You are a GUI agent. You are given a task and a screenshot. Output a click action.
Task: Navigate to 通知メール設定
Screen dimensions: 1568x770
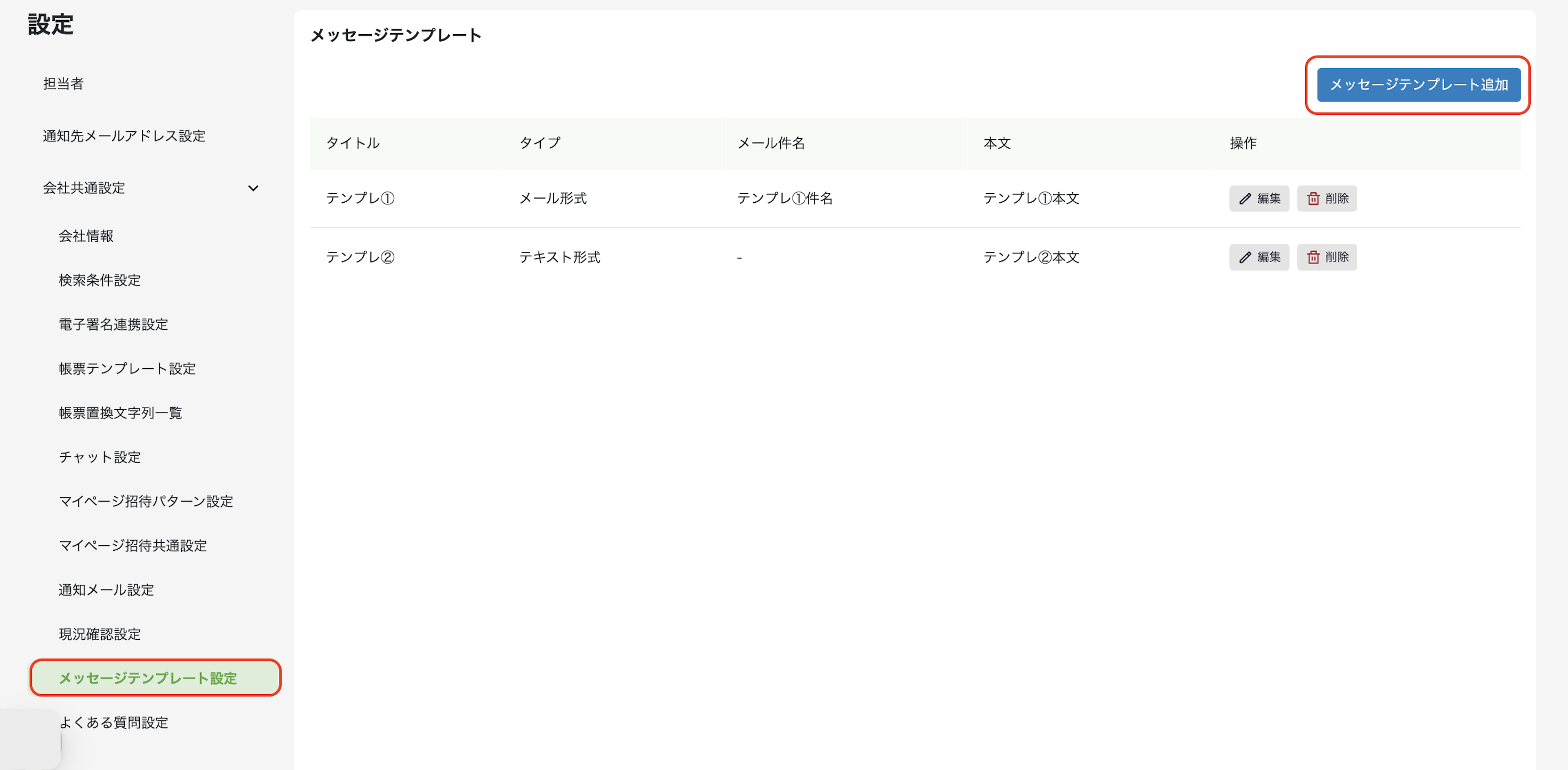[107, 590]
